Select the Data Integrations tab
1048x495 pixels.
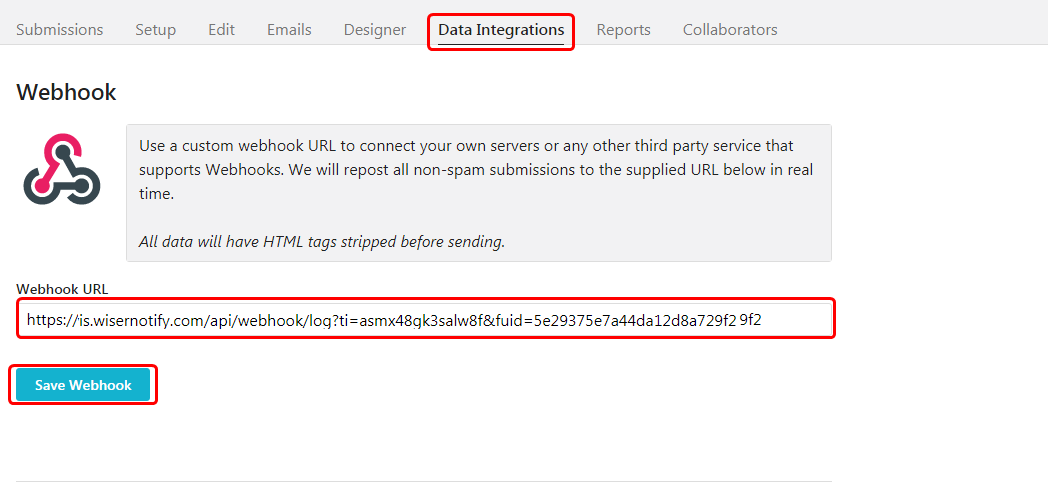[x=501, y=30]
